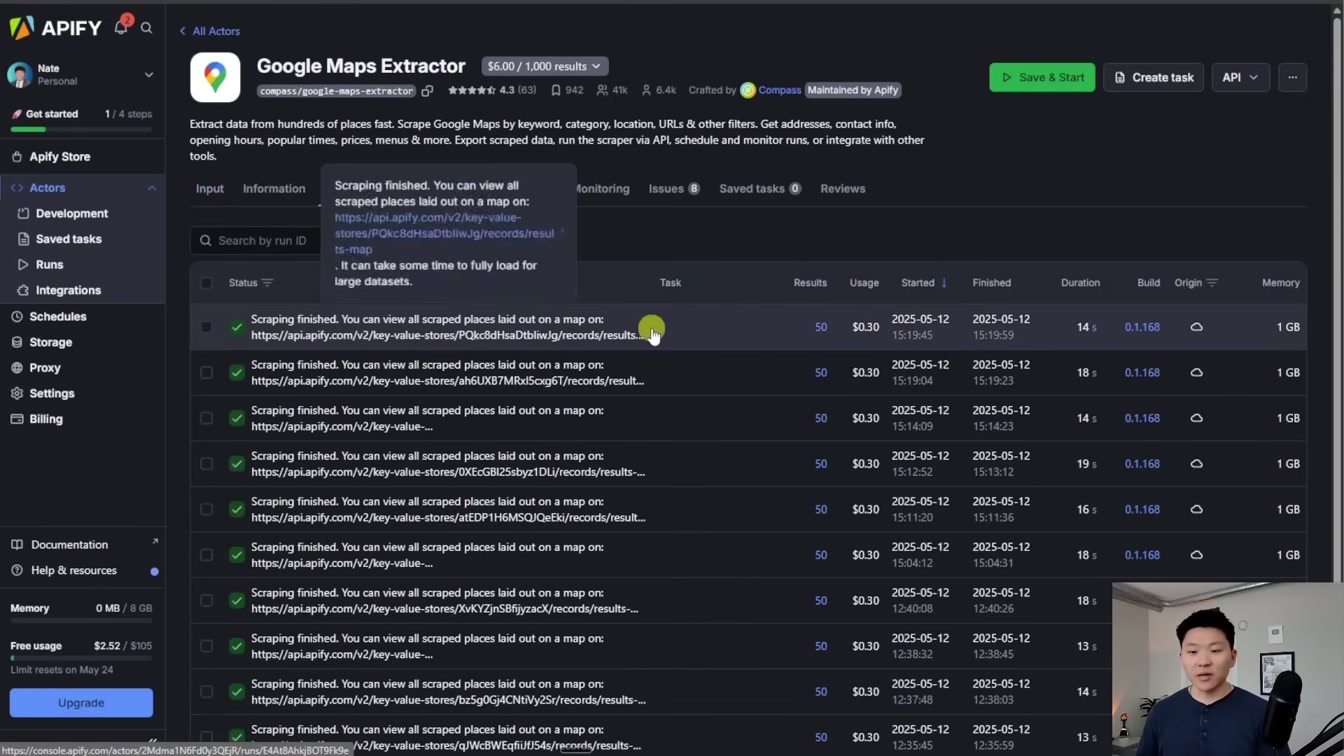Click the Save & Start button
The image size is (1344, 756).
pos(1042,77)
